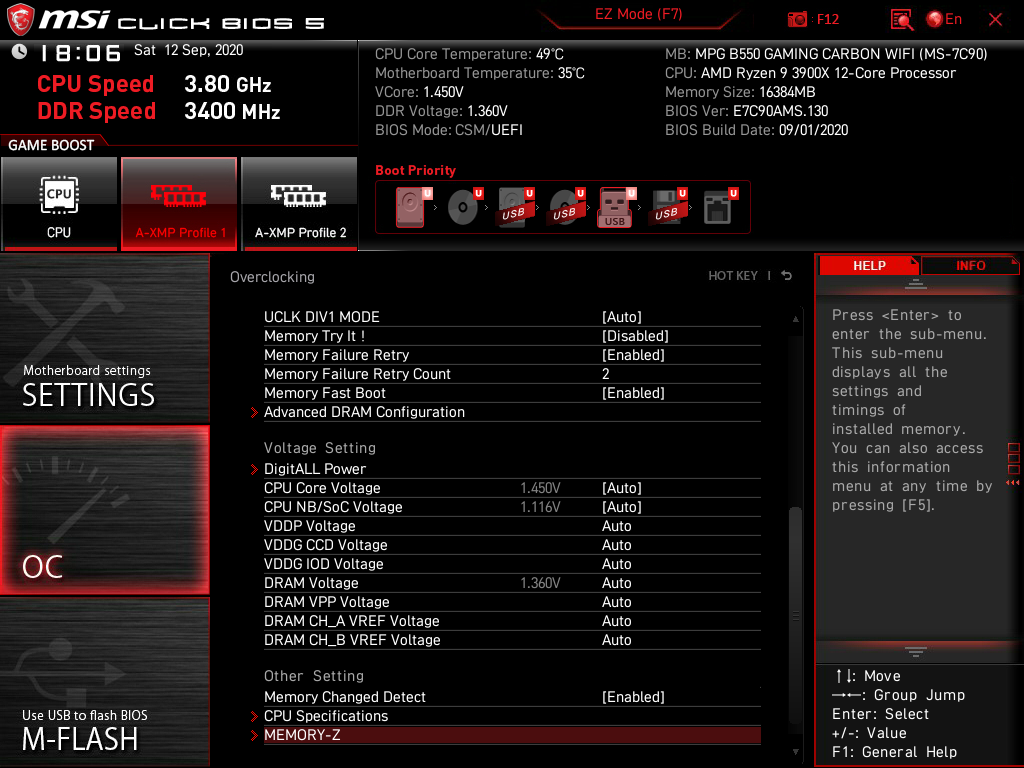Change Memory Try It ! [Disabled] value
The image size is (1024, 768).
pos(635,336)
